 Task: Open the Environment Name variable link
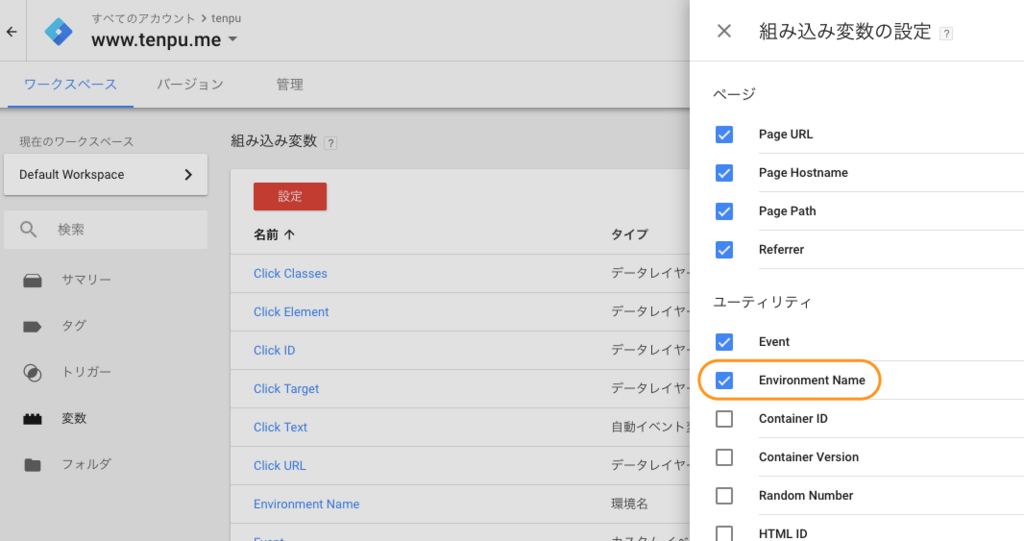(x=306, y=504)
